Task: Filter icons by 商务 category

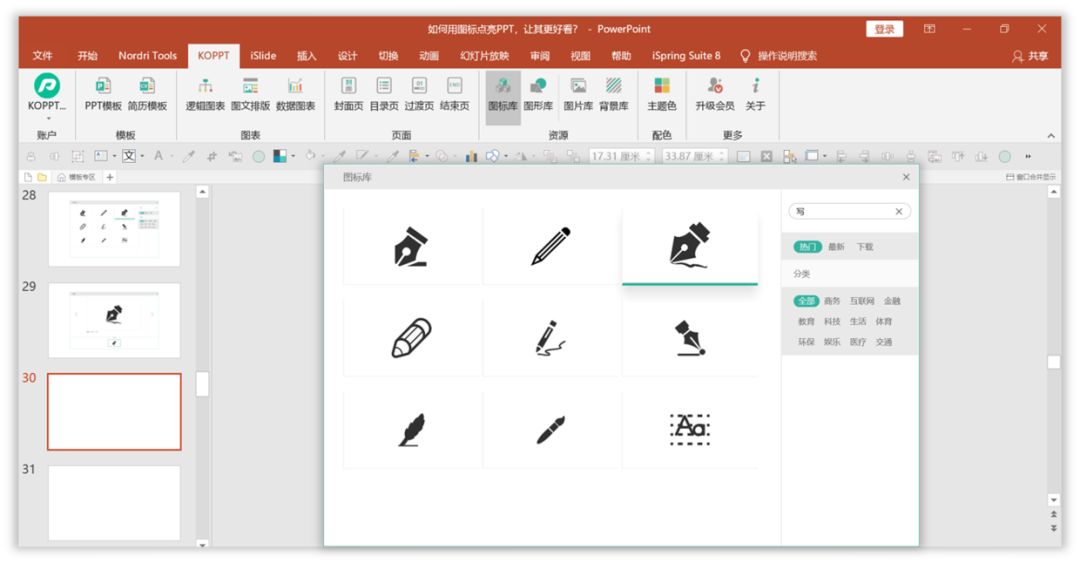Action: 832,301
